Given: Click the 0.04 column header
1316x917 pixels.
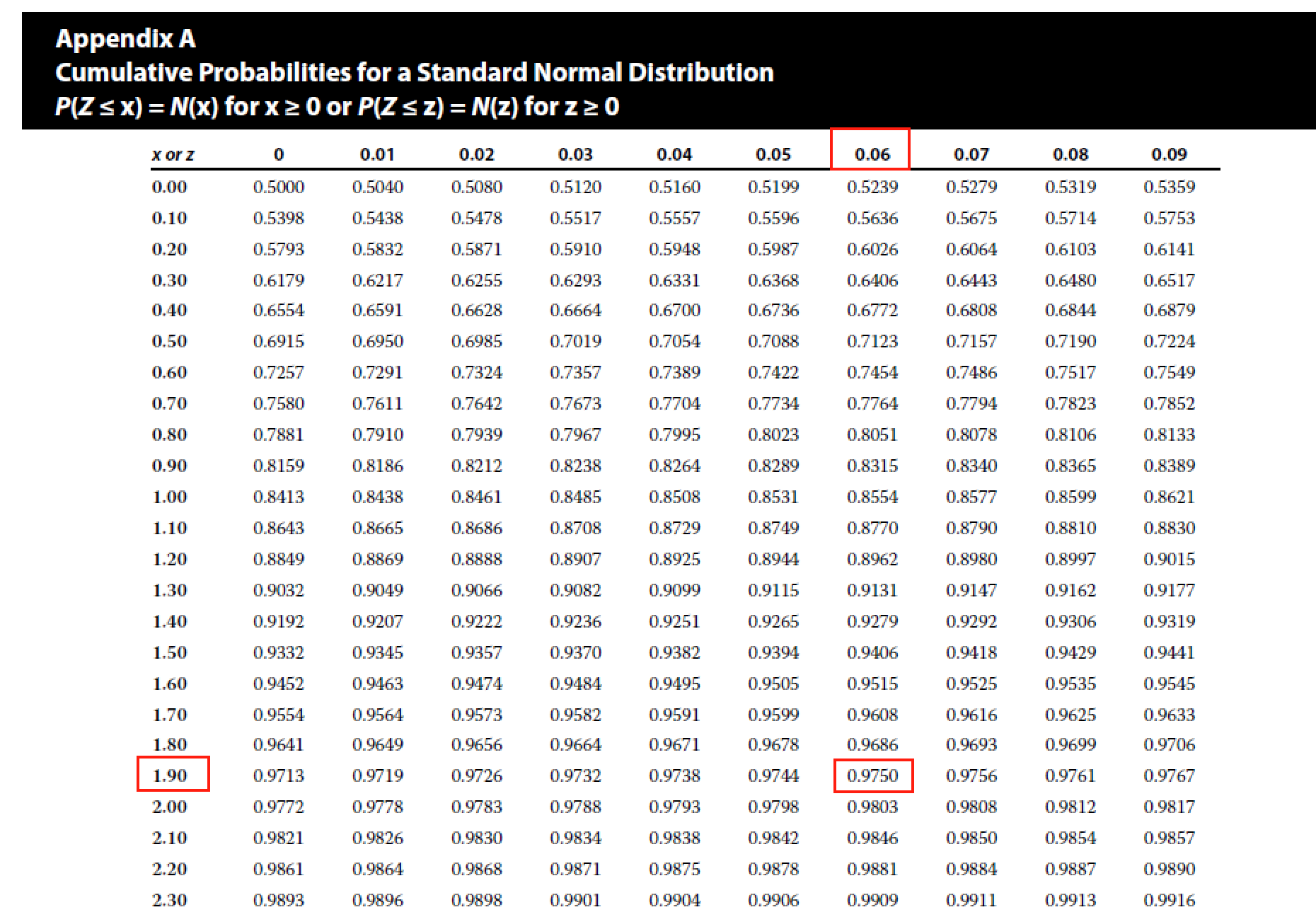Looking at the screenshot, I should point(674,154).
